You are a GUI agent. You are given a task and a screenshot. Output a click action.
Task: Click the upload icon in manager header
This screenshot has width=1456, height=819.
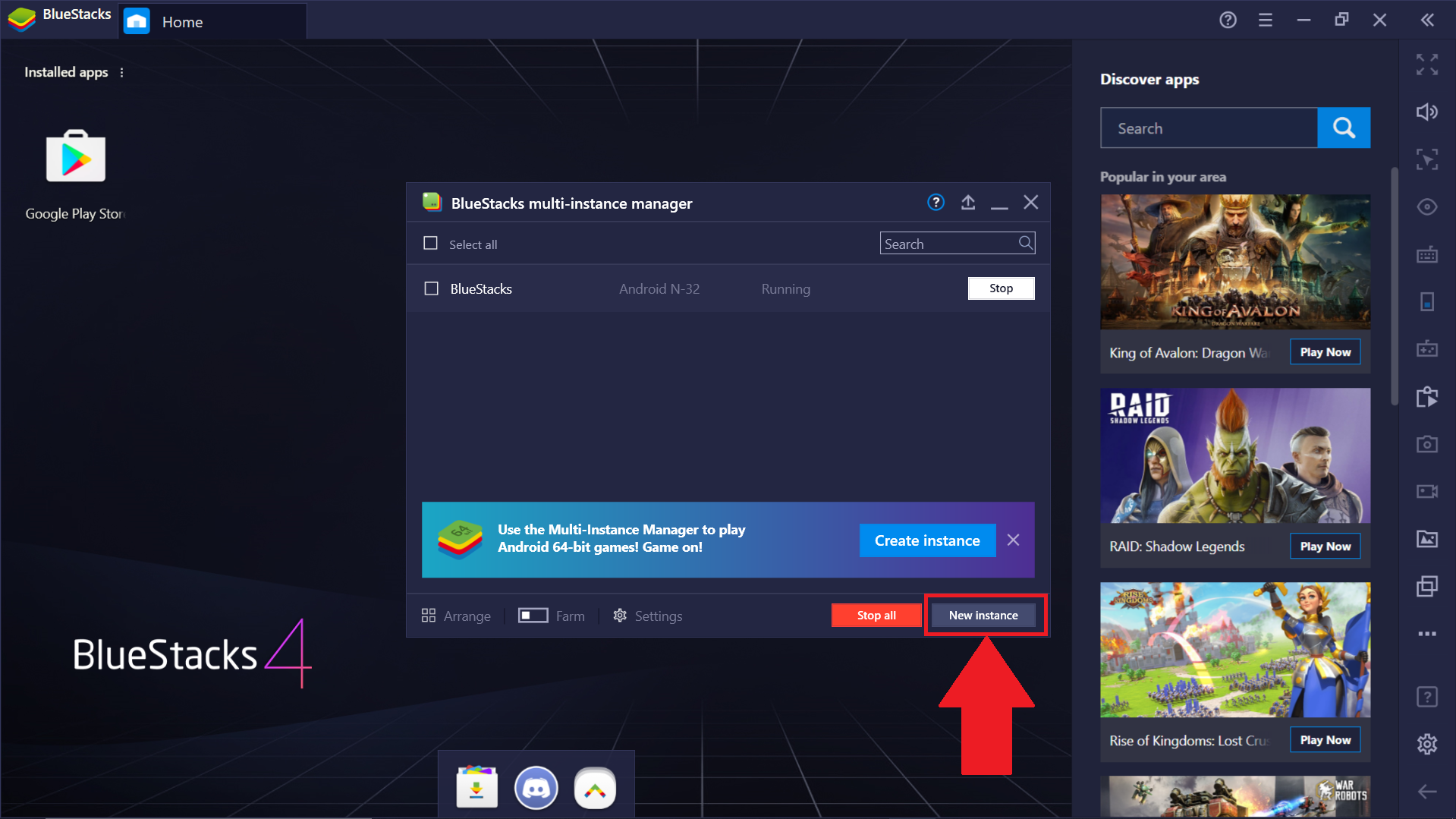click(x=968, y=202)
